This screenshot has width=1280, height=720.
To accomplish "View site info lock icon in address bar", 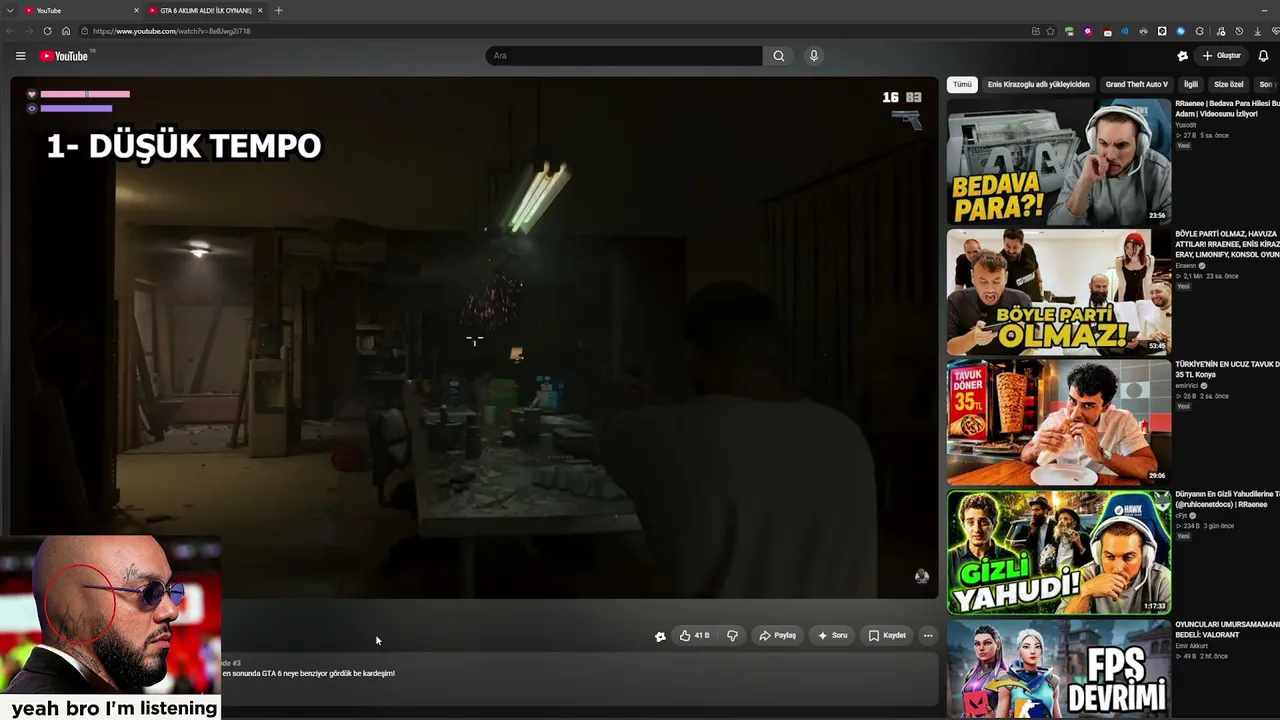I will click(85, 31).
